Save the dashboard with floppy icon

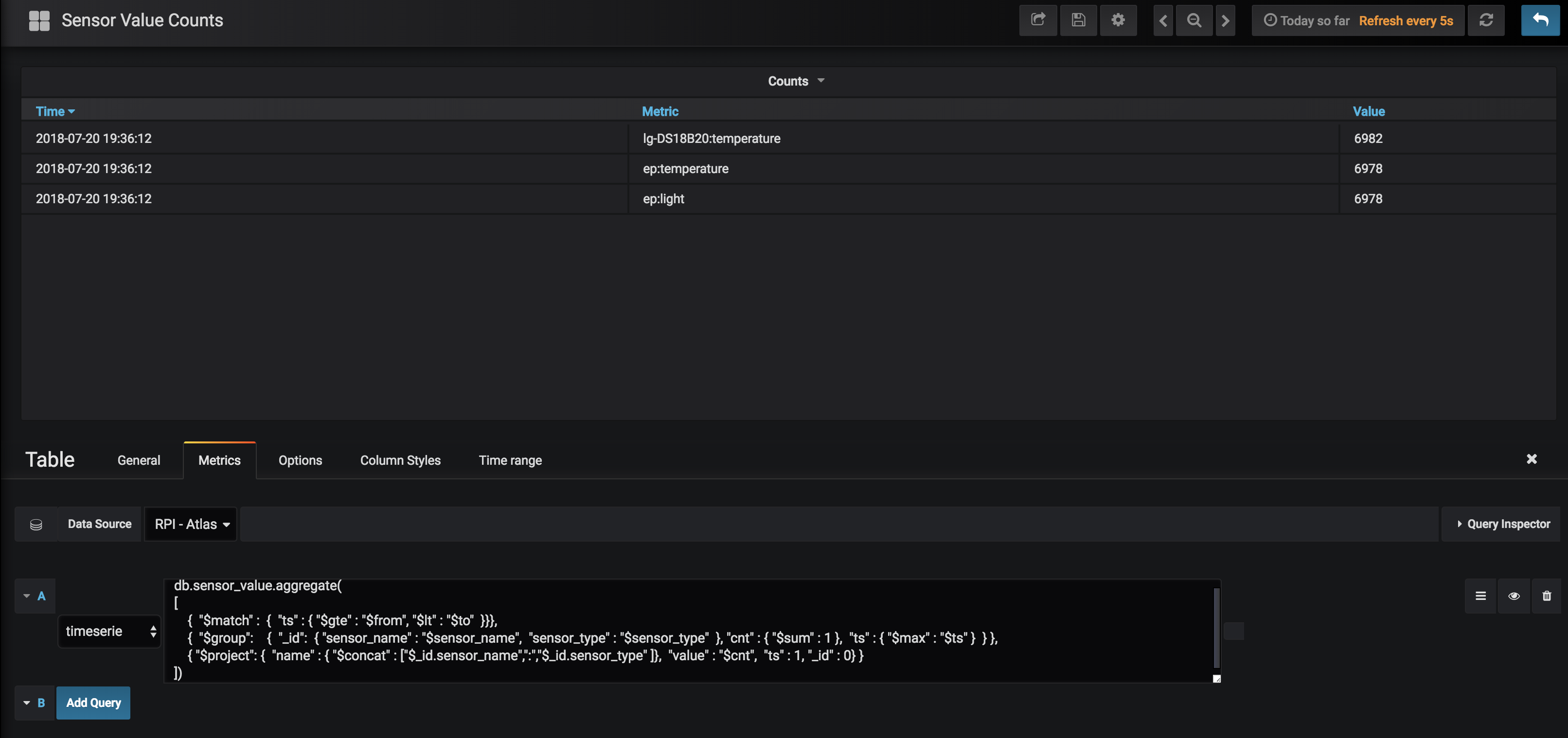1078,20
